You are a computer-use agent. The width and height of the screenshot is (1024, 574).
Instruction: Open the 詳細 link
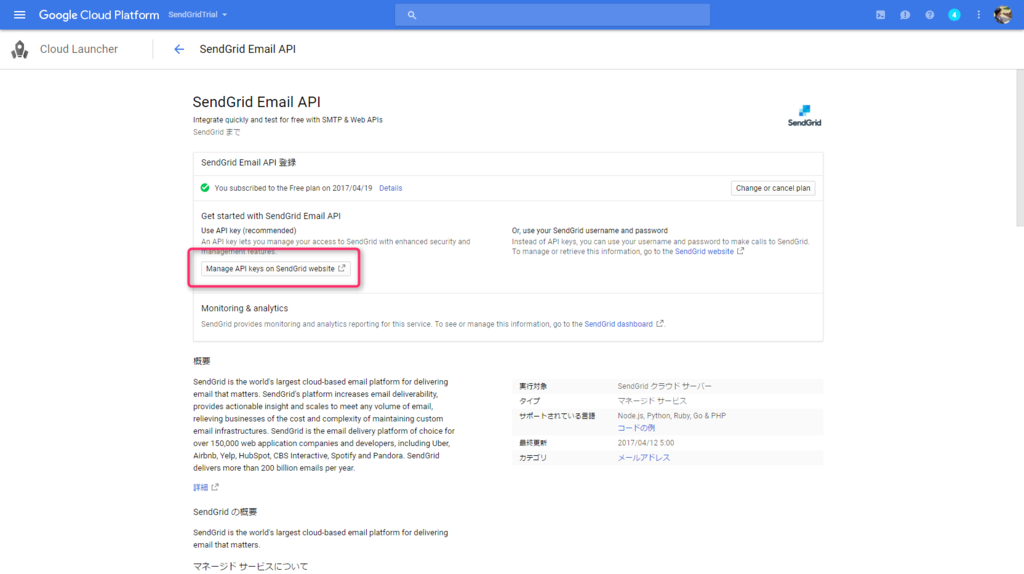click(x=200, y=487)
